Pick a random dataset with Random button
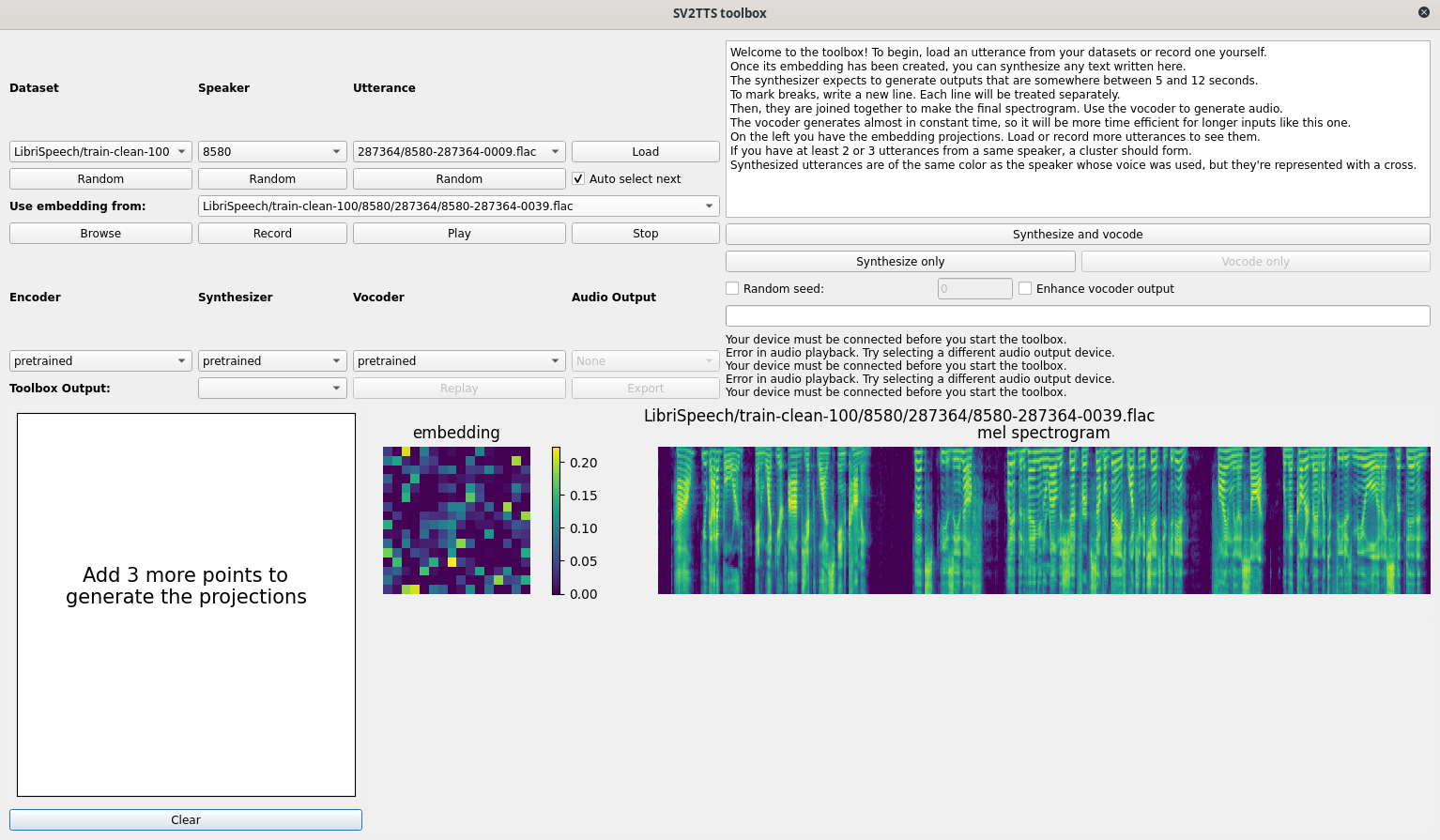 click(100, 178)
